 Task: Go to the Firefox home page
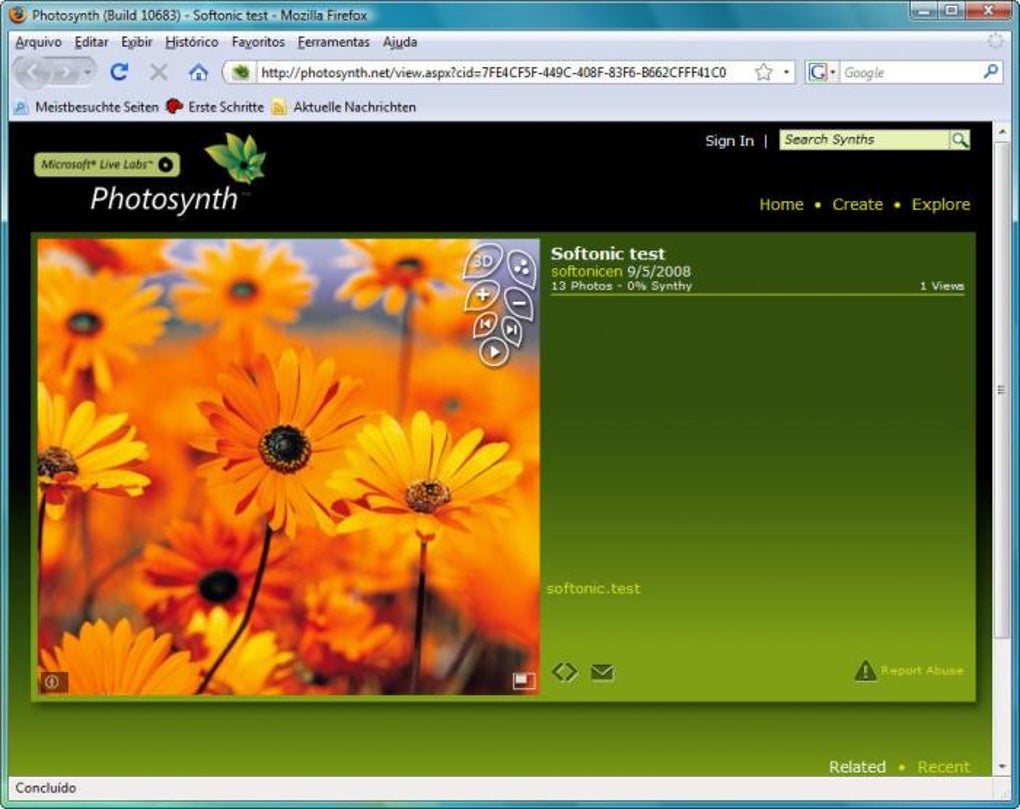point(198,72)
